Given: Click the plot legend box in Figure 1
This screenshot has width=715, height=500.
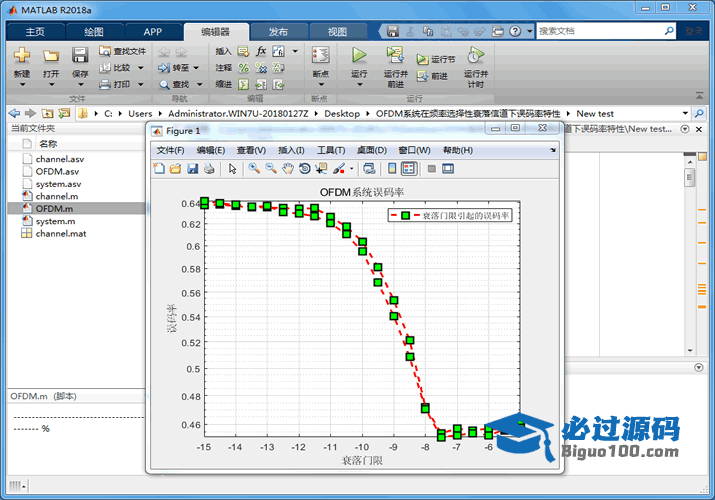Looking at the screenshot, I should [x=450, y=216].
